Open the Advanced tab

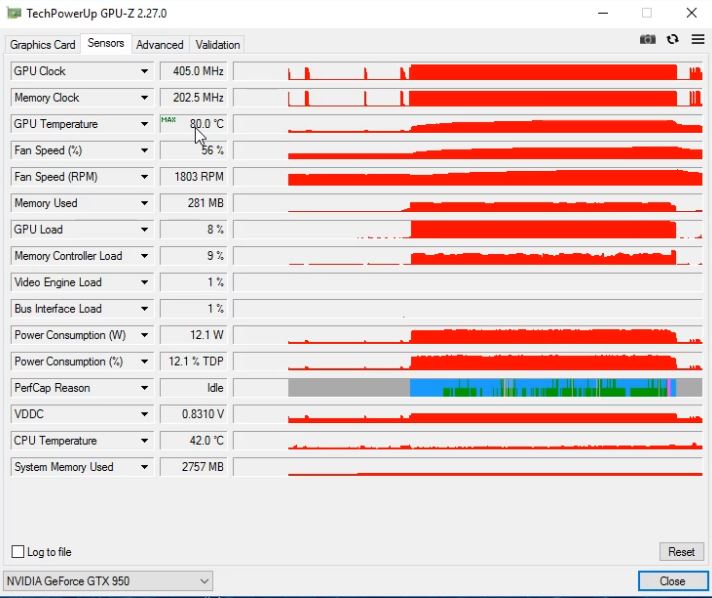pos(160,44)
